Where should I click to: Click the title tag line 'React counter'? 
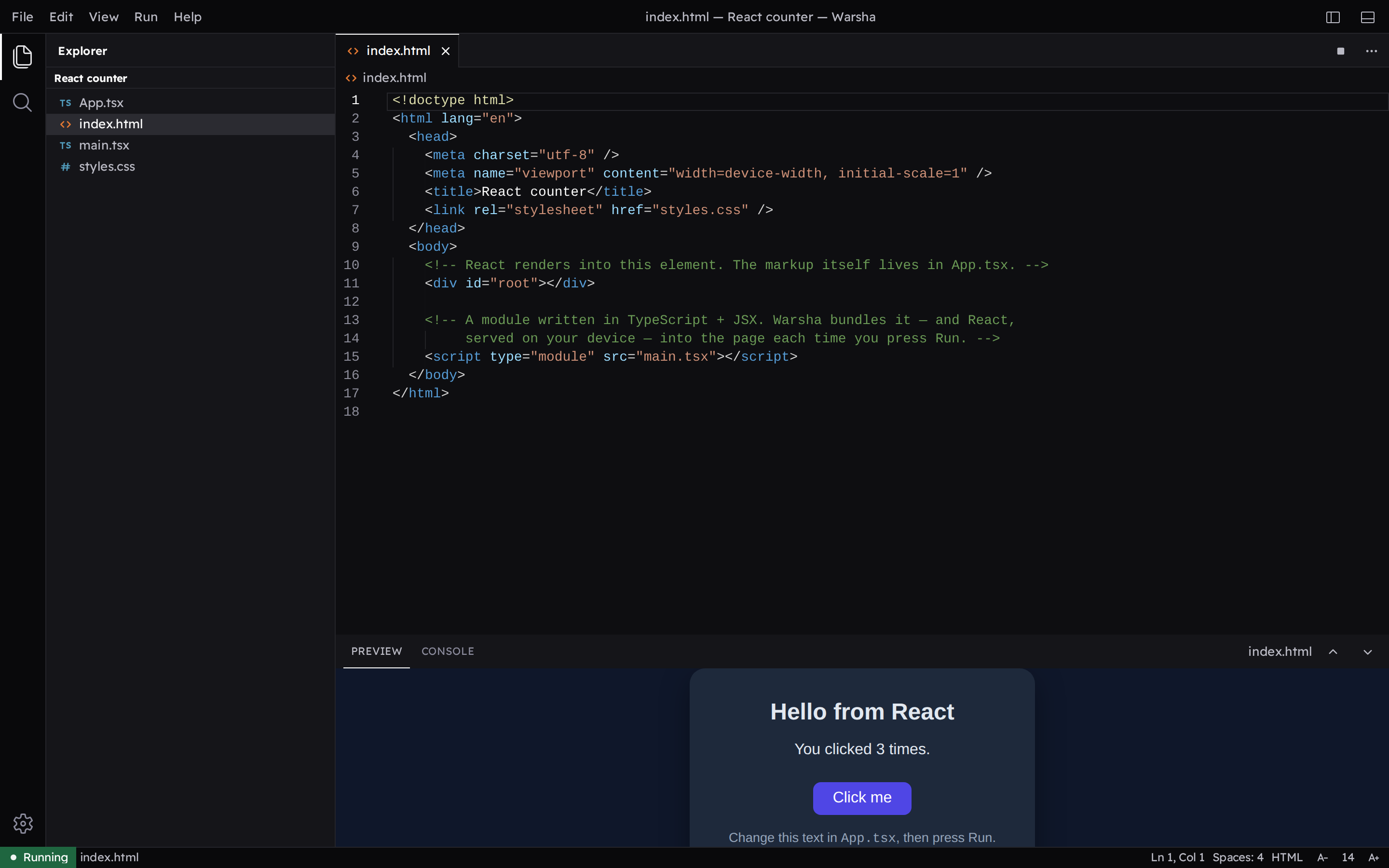click(538, 192)
